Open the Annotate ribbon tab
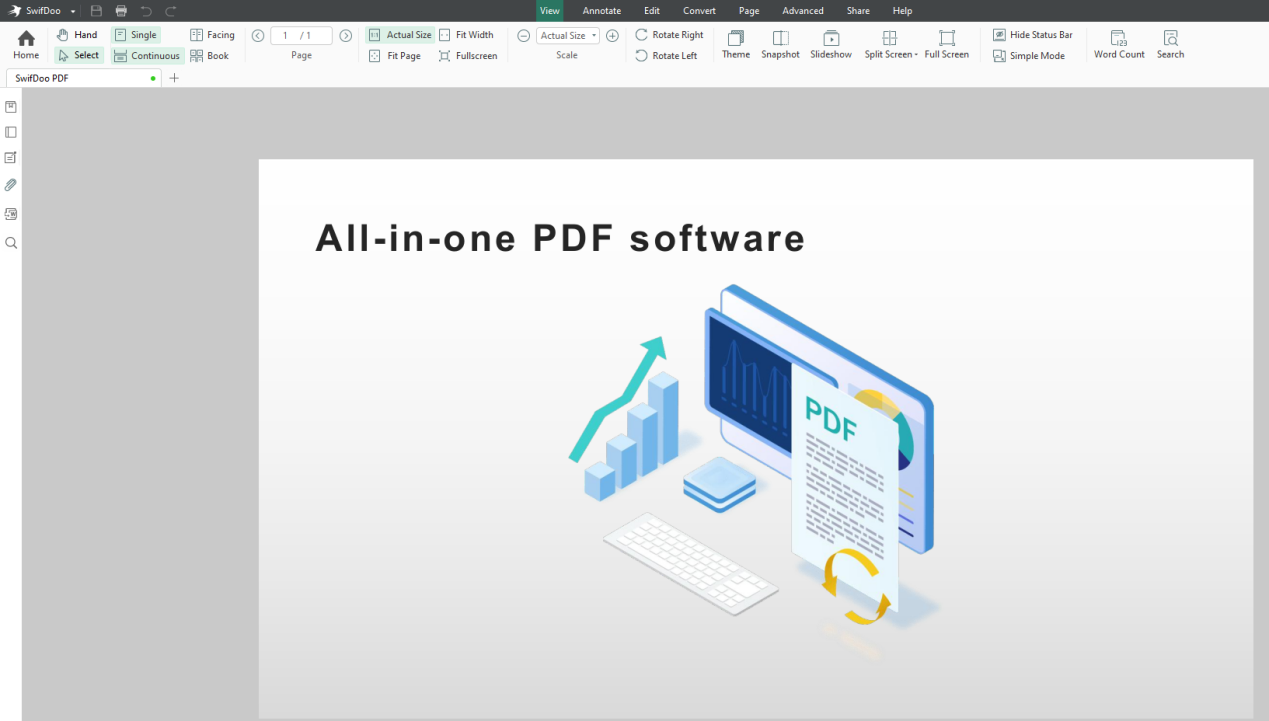This screenshot has width=1269, height=721. click(x=602, y=11)
